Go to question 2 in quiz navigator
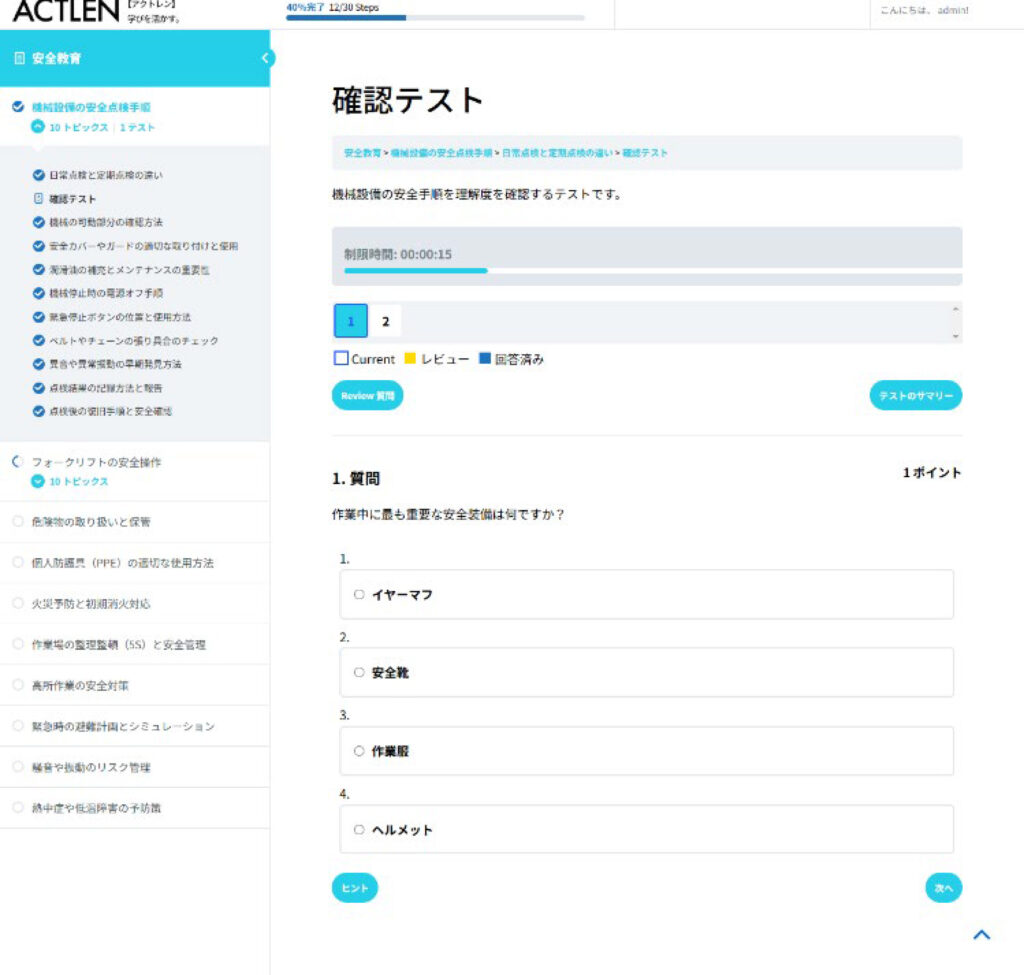1024x975 pixels. pos(385,321)
